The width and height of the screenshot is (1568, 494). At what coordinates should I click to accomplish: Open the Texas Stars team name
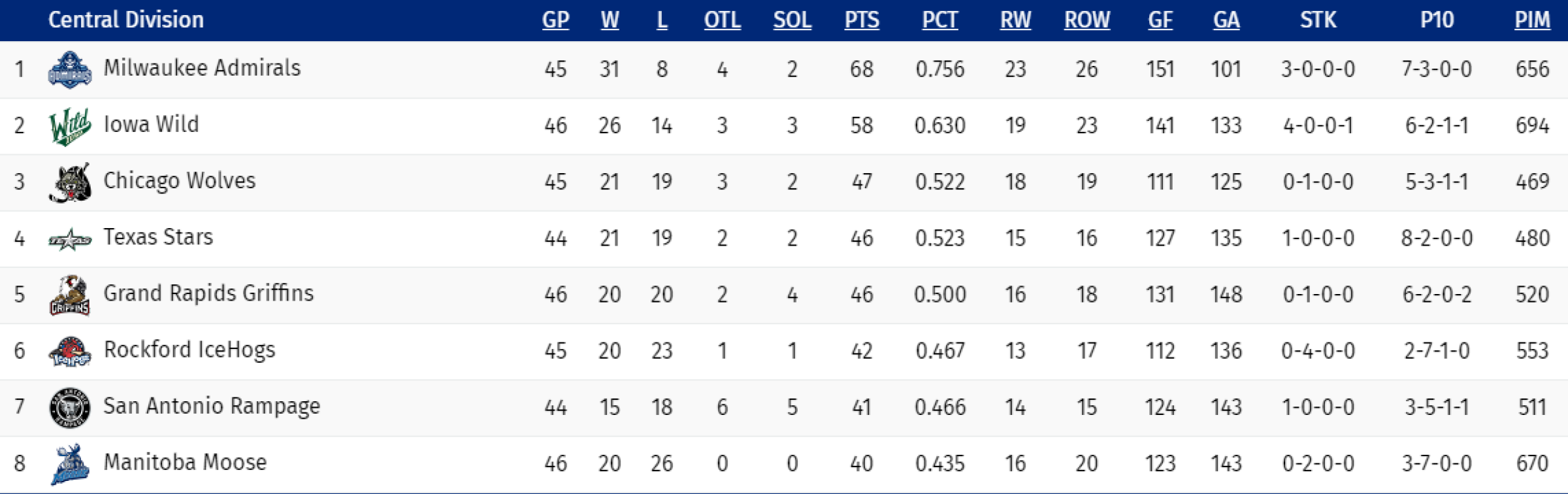(x=158, y=237)
